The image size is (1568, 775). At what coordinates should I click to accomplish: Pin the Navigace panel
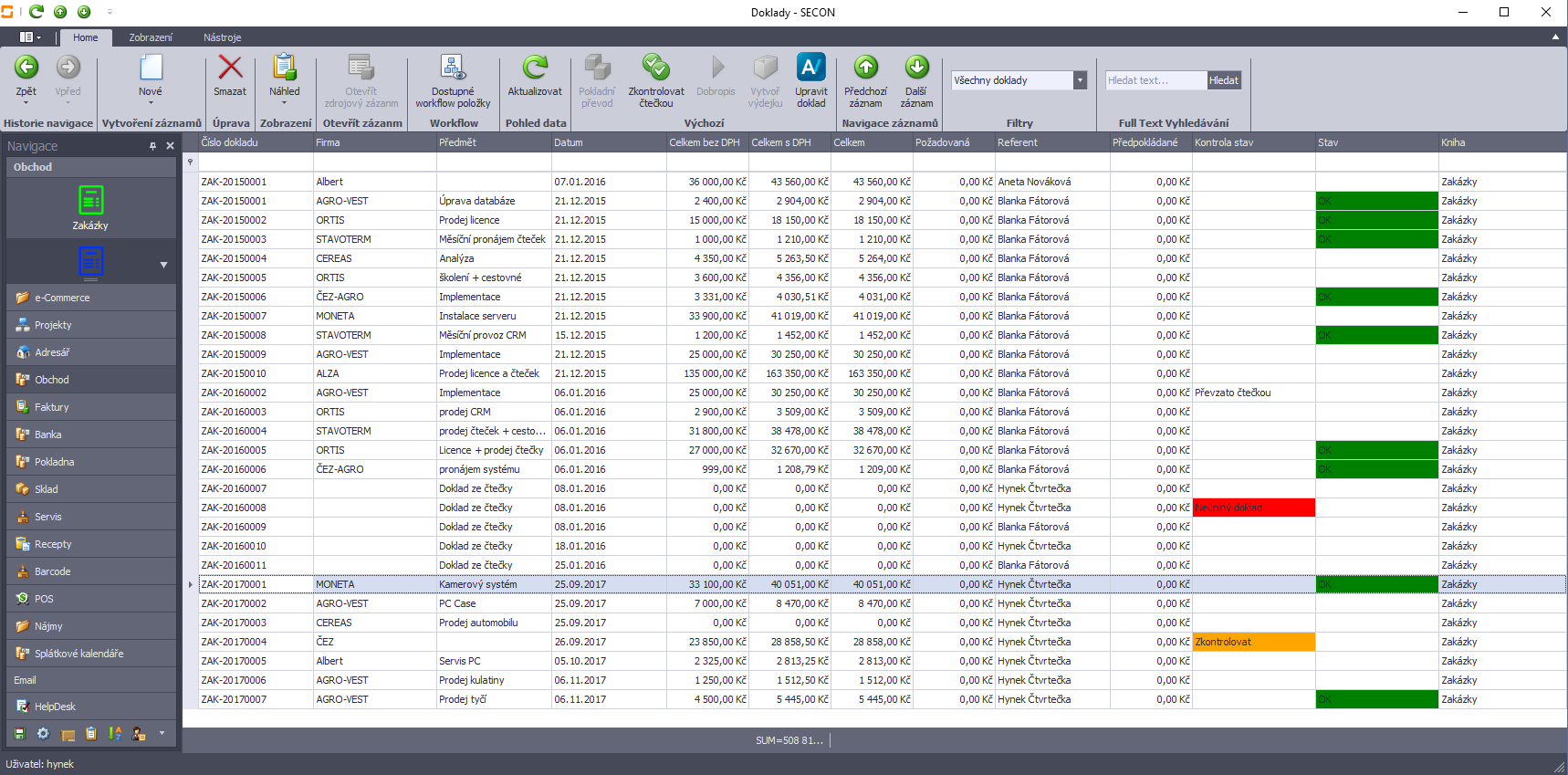coord(152,146)
